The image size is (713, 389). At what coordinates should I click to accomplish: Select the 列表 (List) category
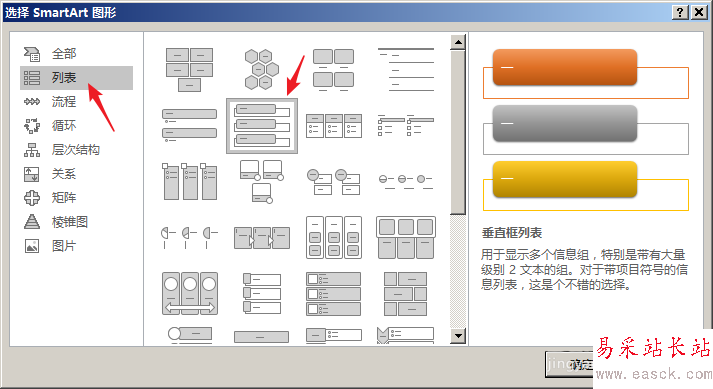click(x=76, y=78)
